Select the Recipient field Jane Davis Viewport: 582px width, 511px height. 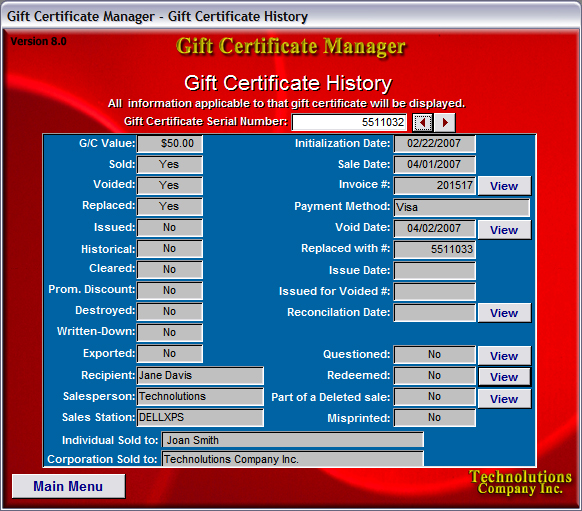coord(200,376)
